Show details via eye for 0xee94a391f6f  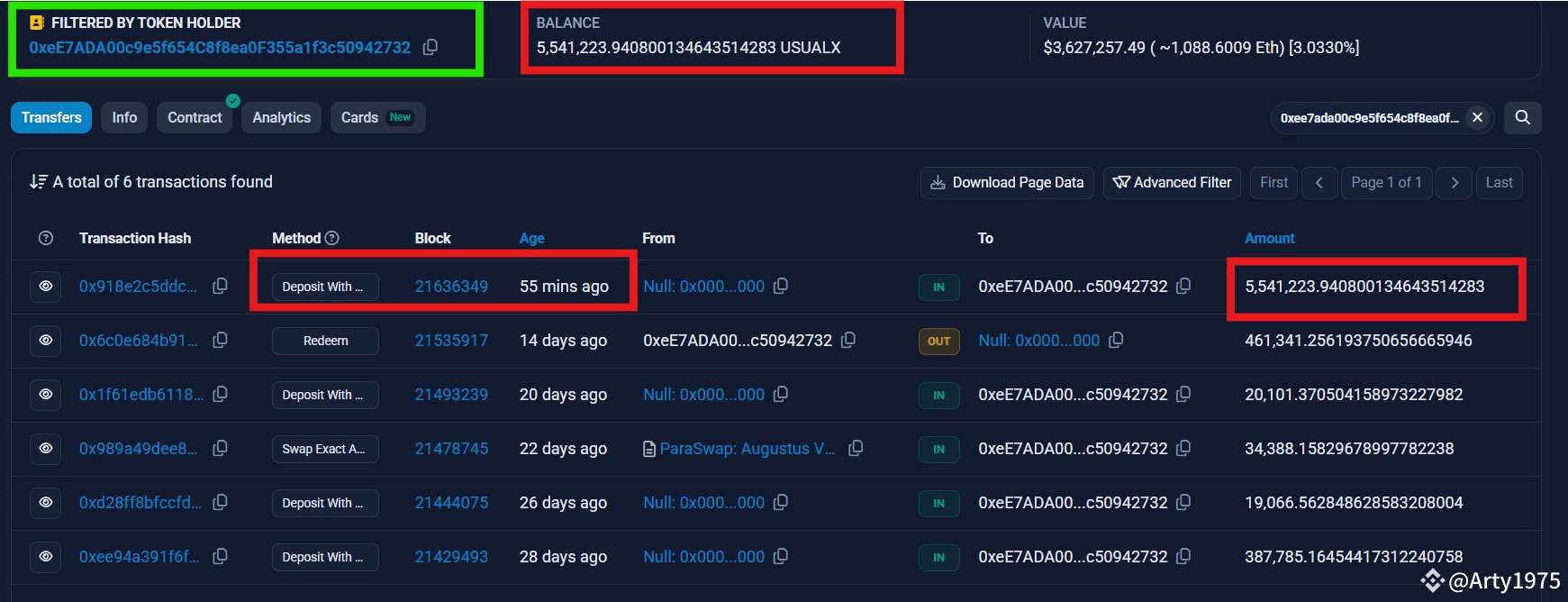point(45,556)
